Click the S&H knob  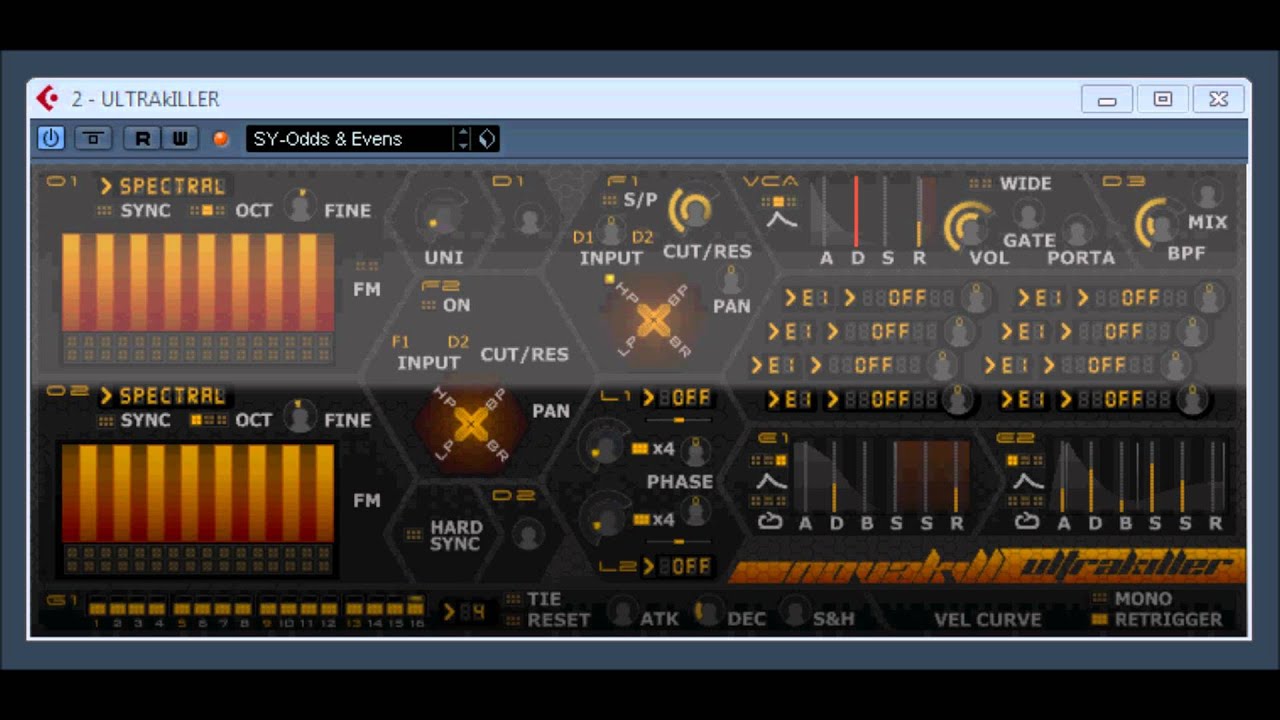pos(794,611)
